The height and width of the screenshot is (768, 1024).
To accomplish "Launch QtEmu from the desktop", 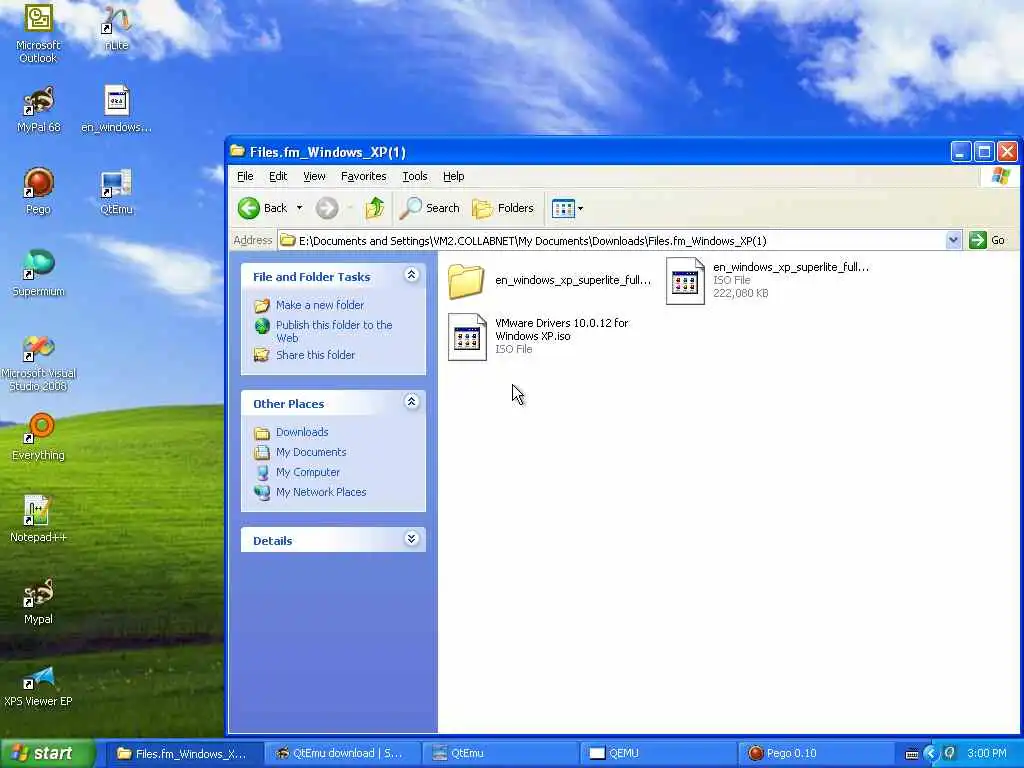I will (x=117, y=192).
